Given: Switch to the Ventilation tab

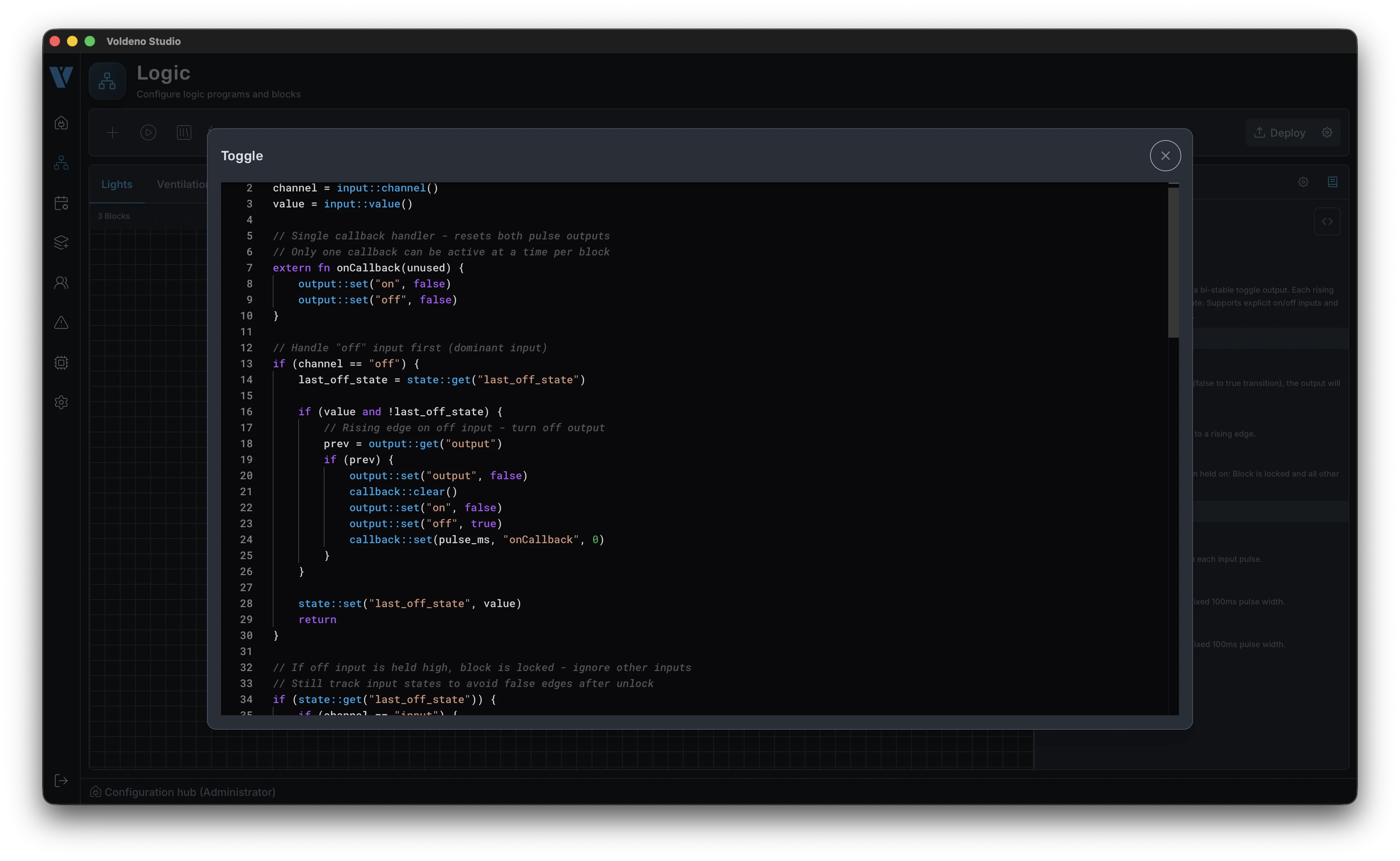Looking at the screenshot, I should [182, 184].
